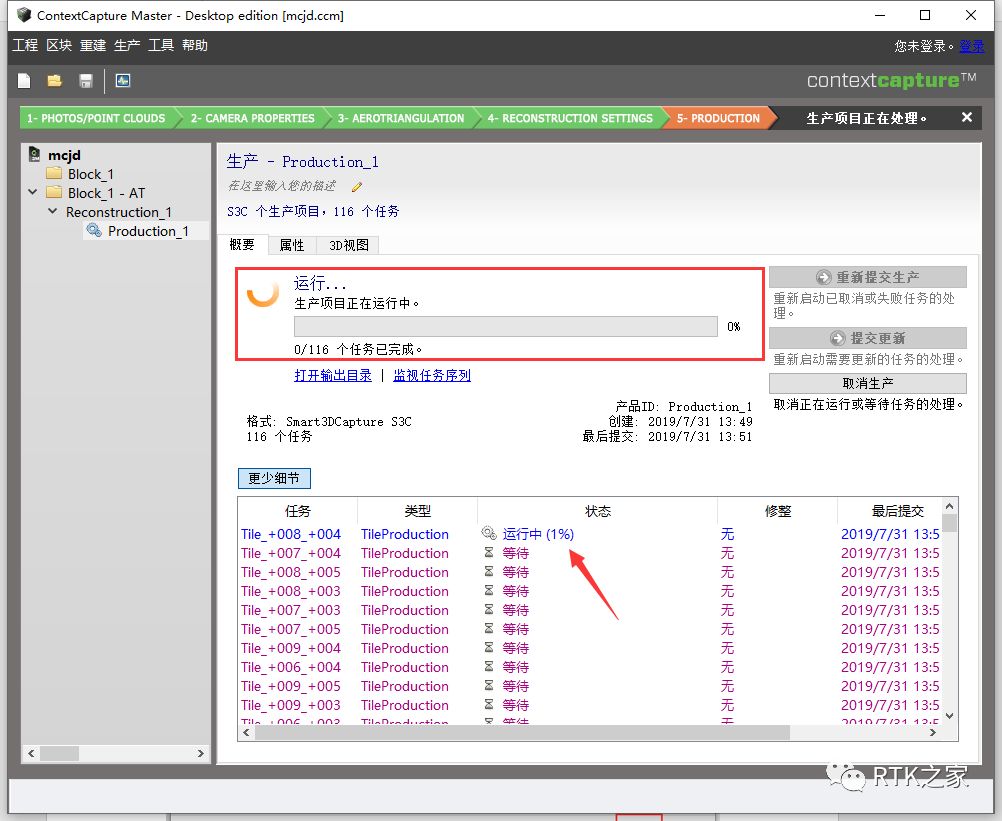
Task: Open output directory via 打开输出目录 link
Action: [x=333, y=376]
